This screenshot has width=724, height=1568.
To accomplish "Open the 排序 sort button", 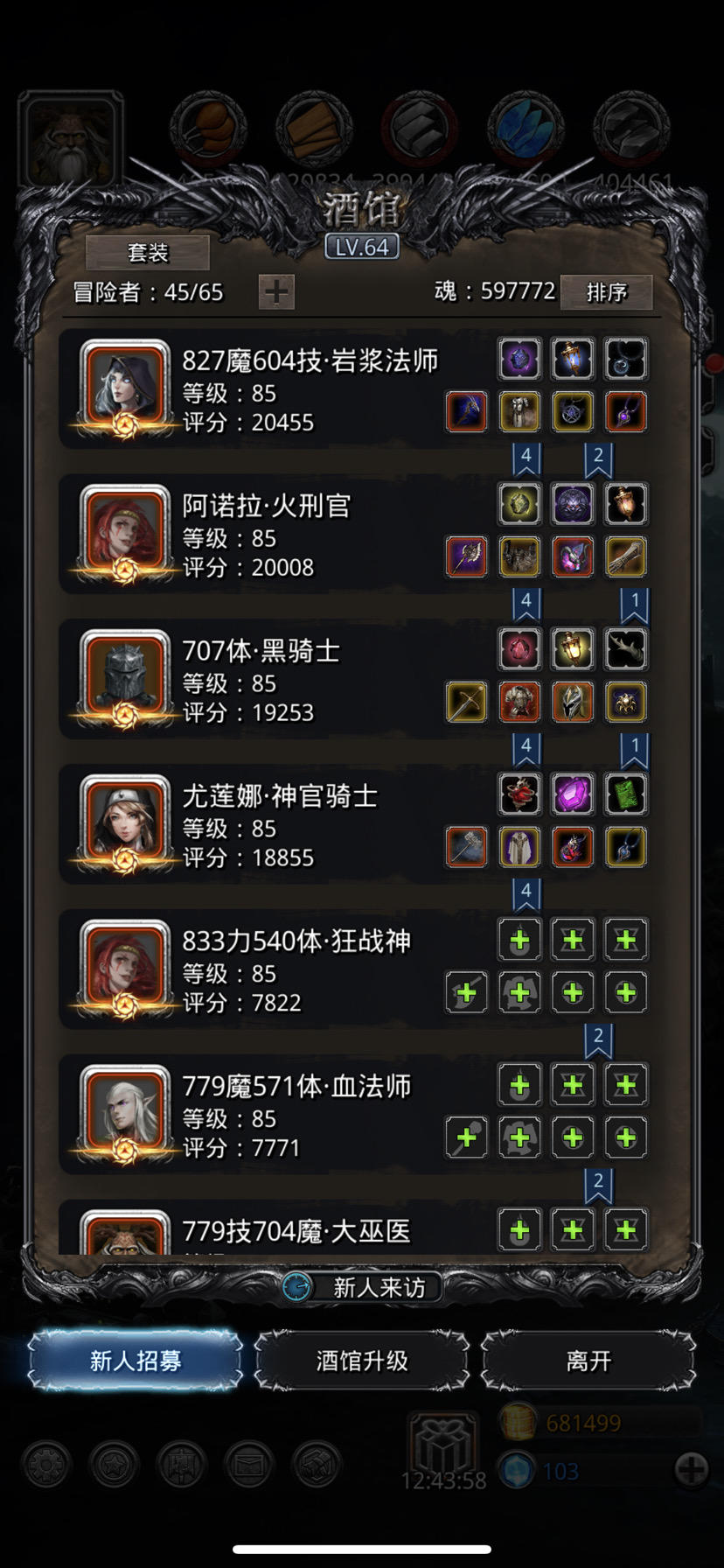I will (606, 291).
